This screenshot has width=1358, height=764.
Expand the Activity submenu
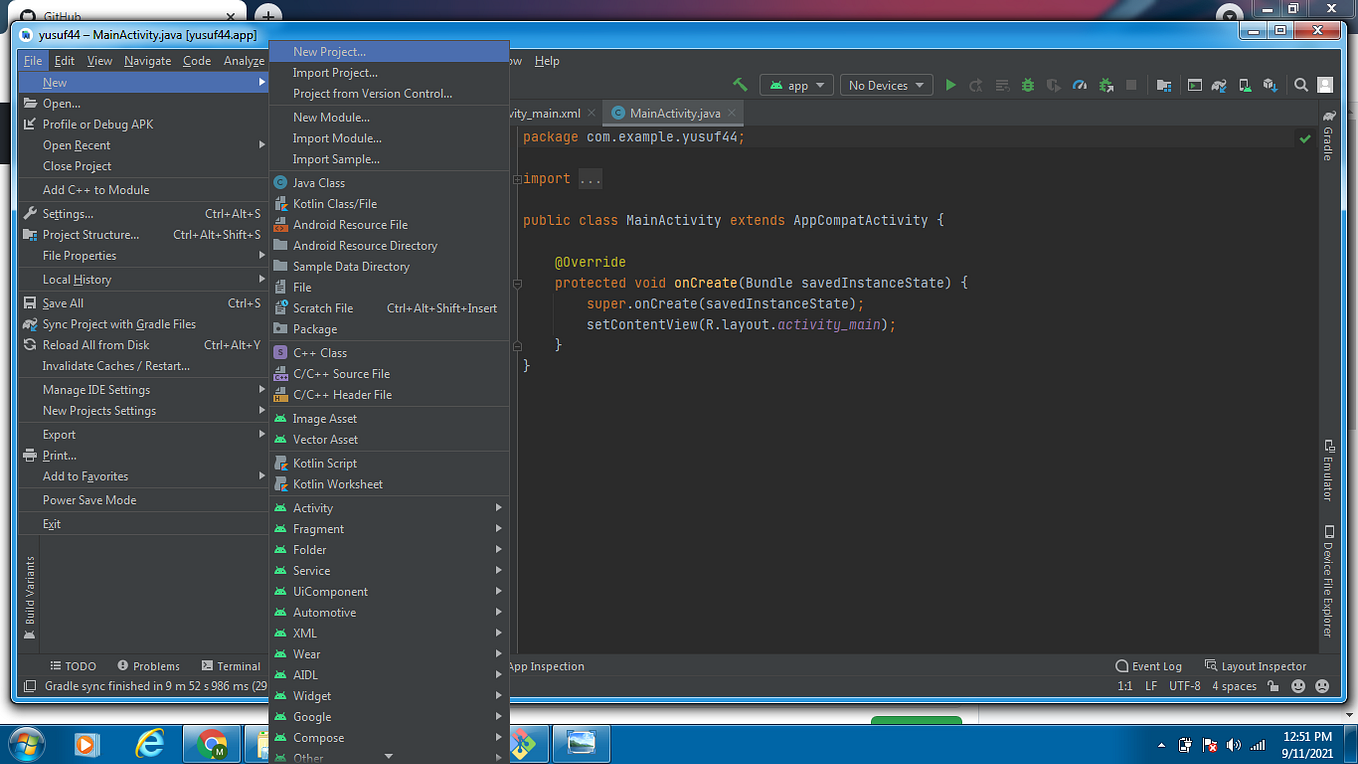pos(313,507)
